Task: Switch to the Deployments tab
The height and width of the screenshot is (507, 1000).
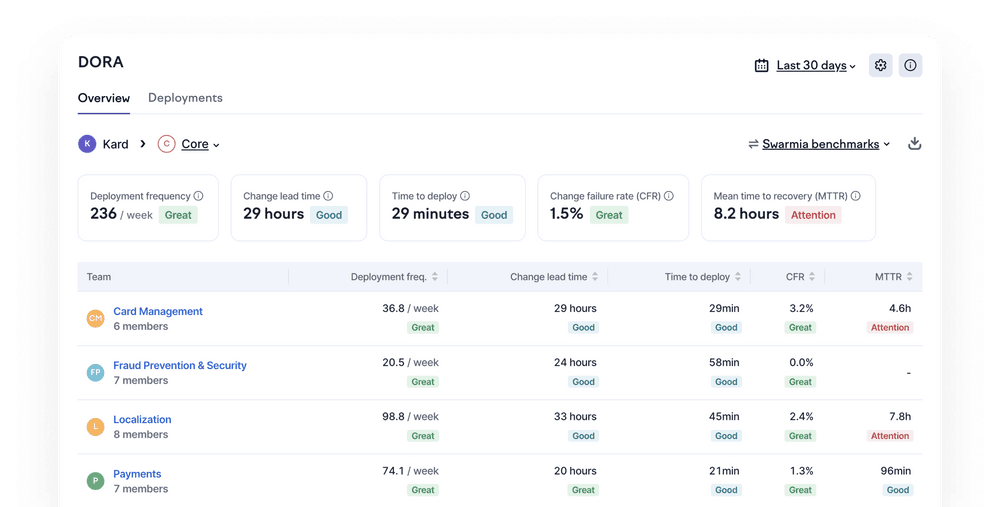Action: tap(185, 98)
